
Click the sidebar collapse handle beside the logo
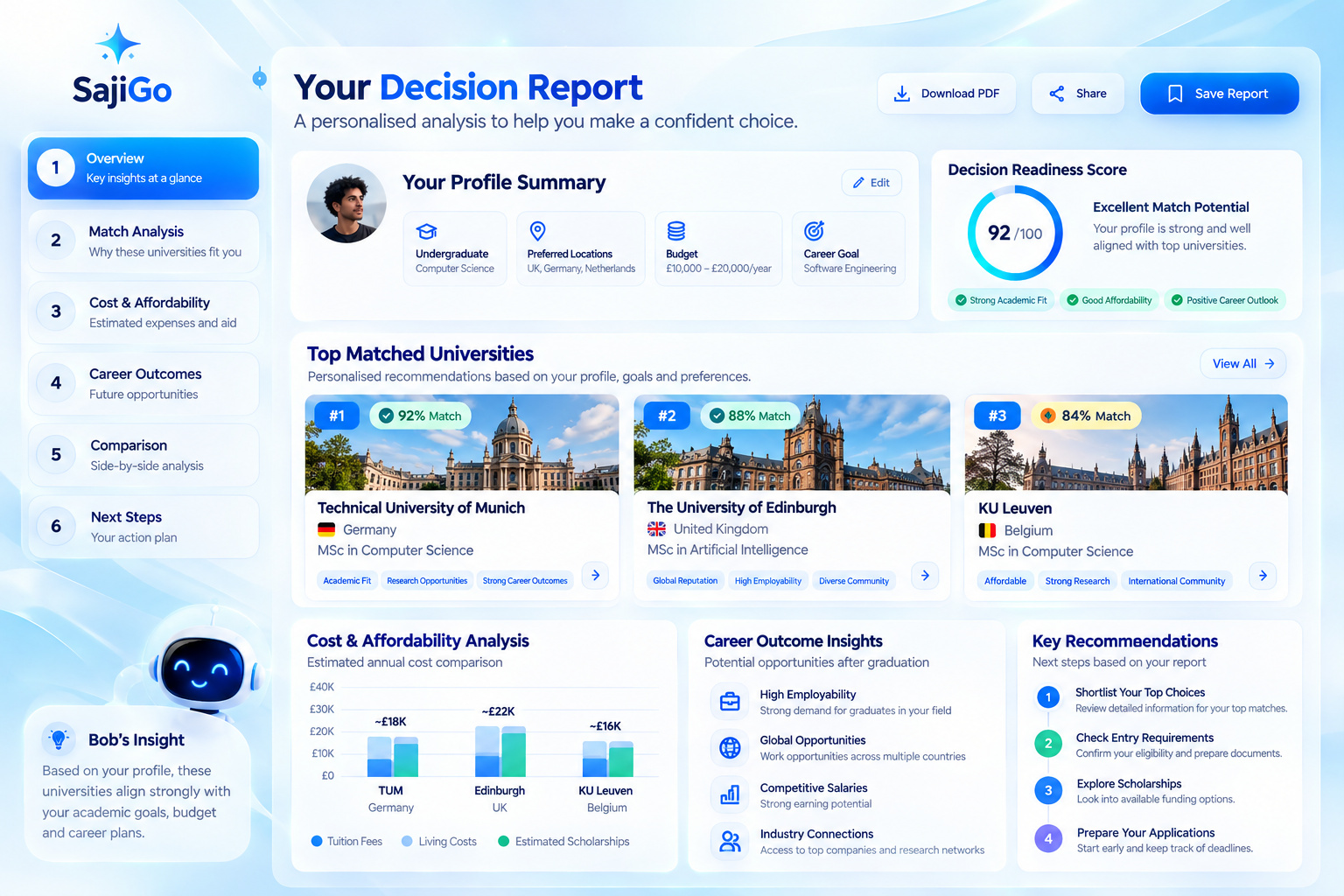click(259, 79)
